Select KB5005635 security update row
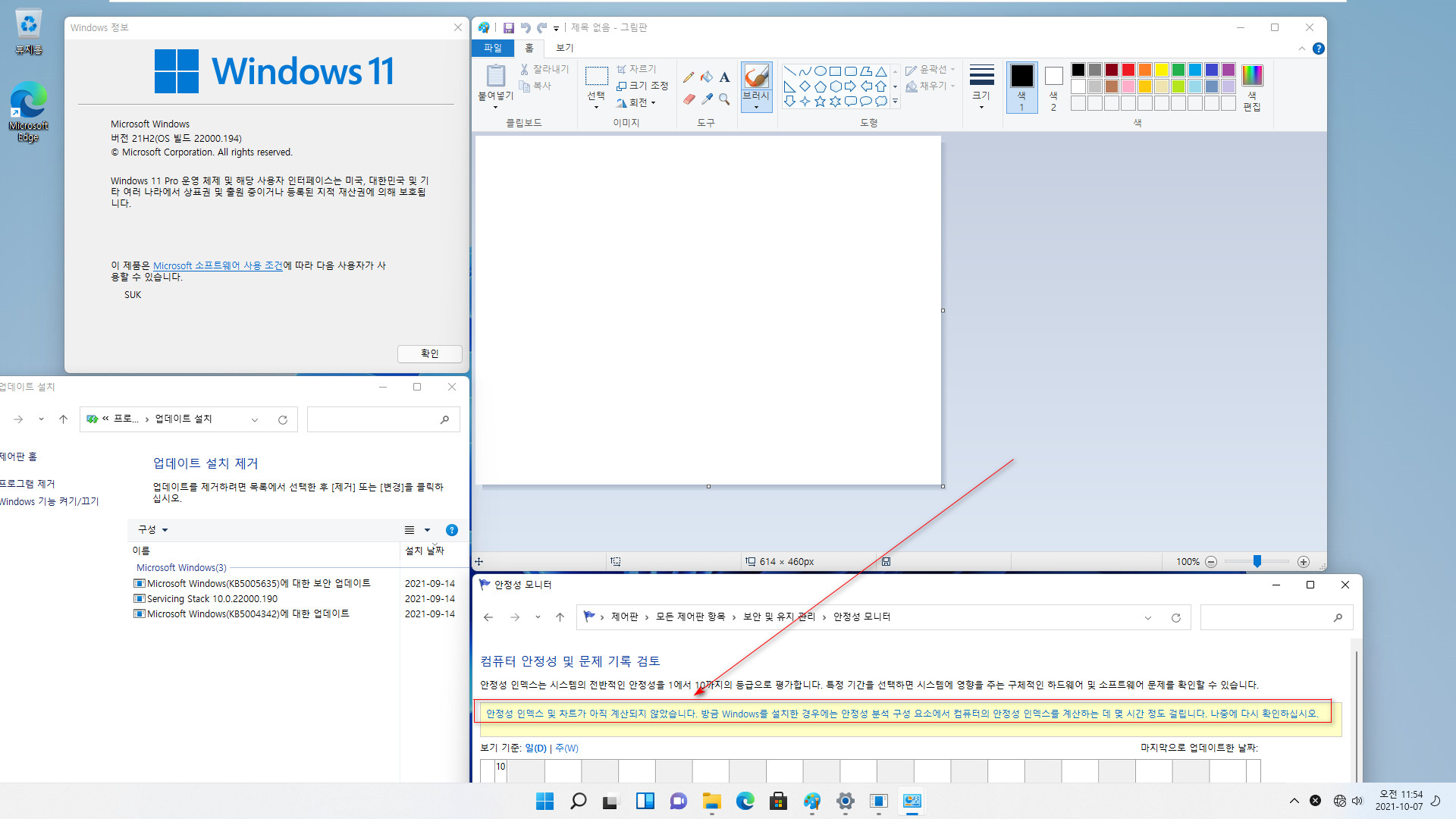1456x819 pixels. click(x=294, y=584)
